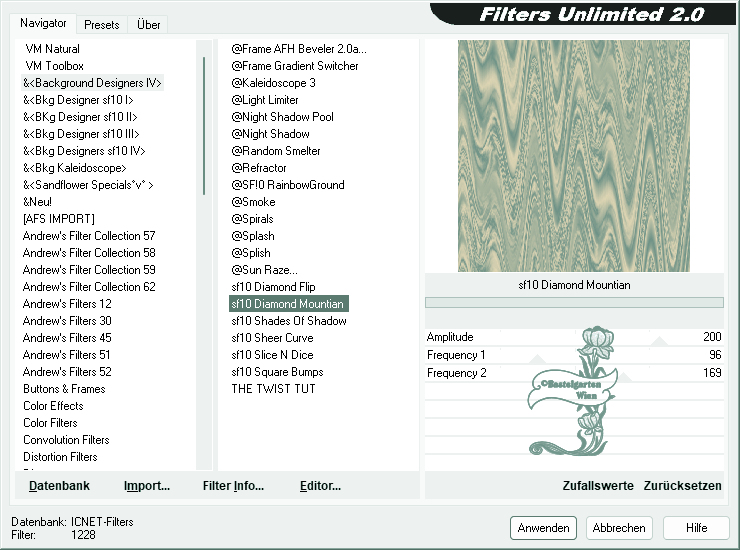This screenshot has height=550, width=740.
Task: Select sf10 Slice N Dice filter
Action: point(272,355)
